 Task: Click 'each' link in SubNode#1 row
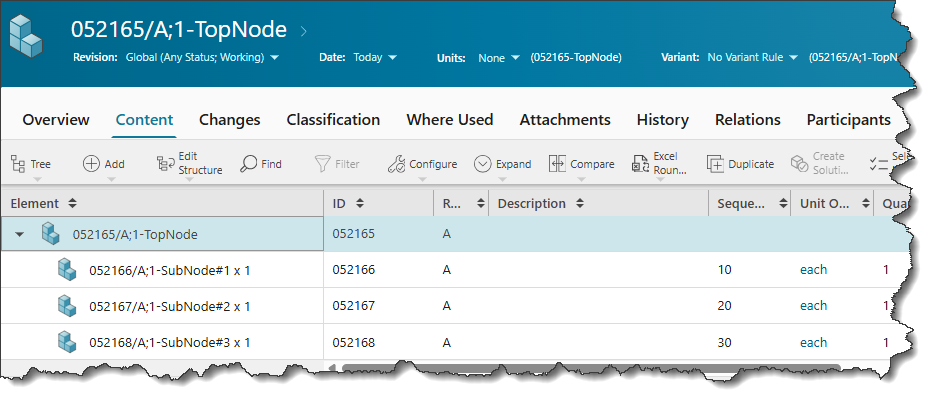click(x=813, y=270)
